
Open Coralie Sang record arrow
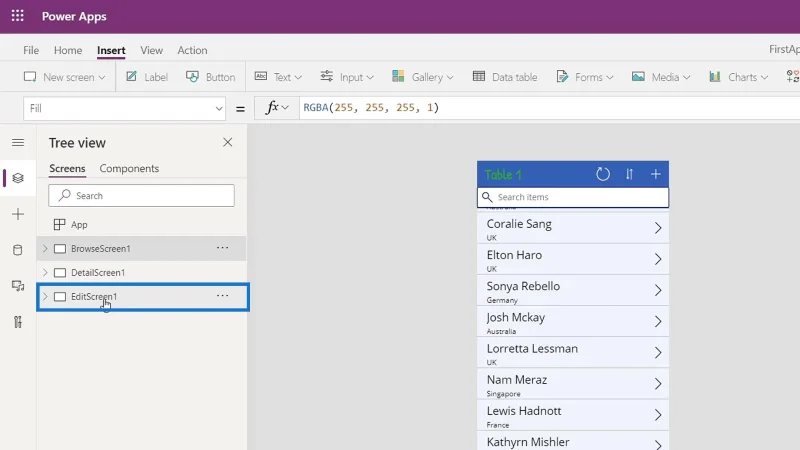pyautogui.click(x=658, y=228)
